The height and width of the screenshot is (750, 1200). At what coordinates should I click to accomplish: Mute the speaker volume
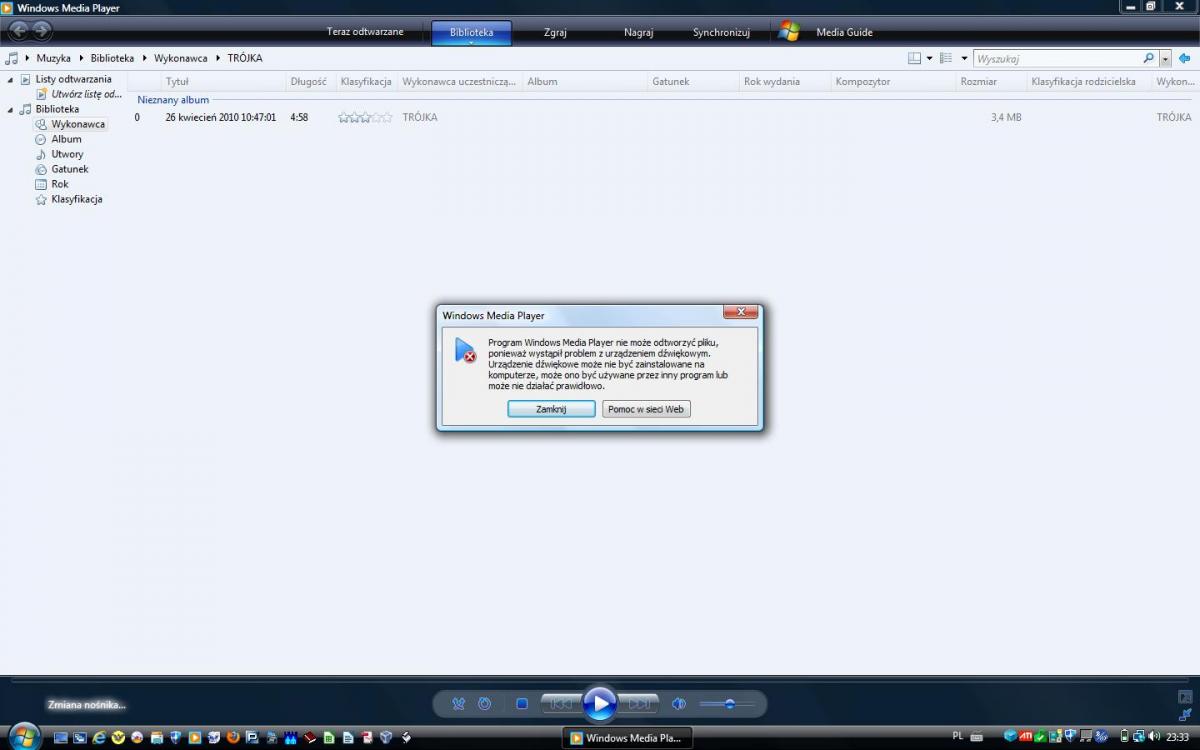(679, 704)
